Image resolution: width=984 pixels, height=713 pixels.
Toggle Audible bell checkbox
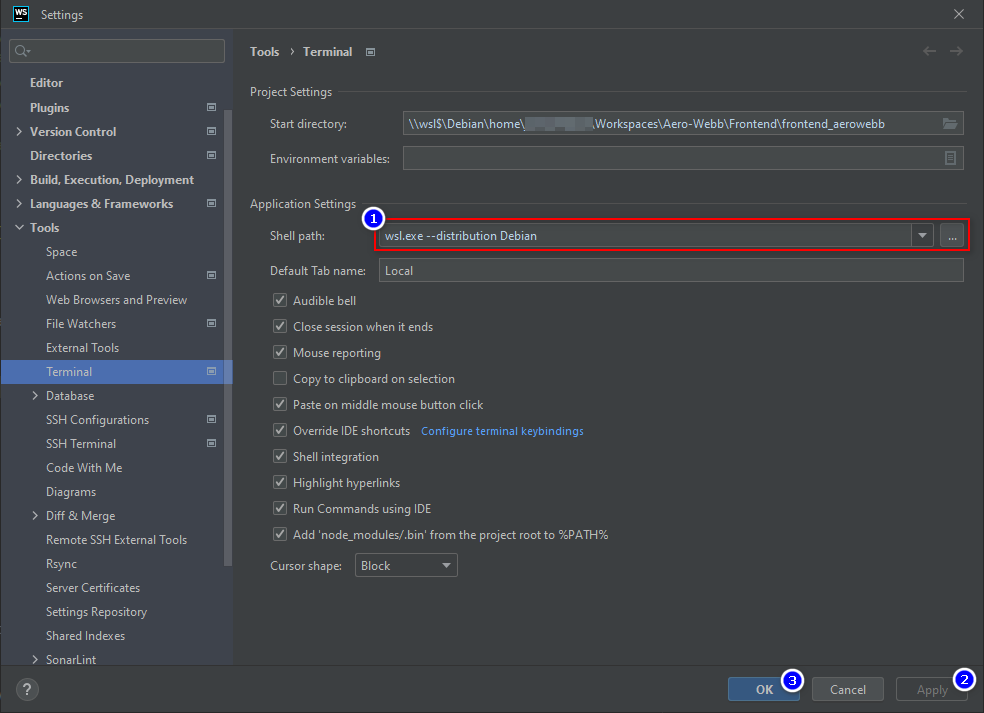click(280, 301)
